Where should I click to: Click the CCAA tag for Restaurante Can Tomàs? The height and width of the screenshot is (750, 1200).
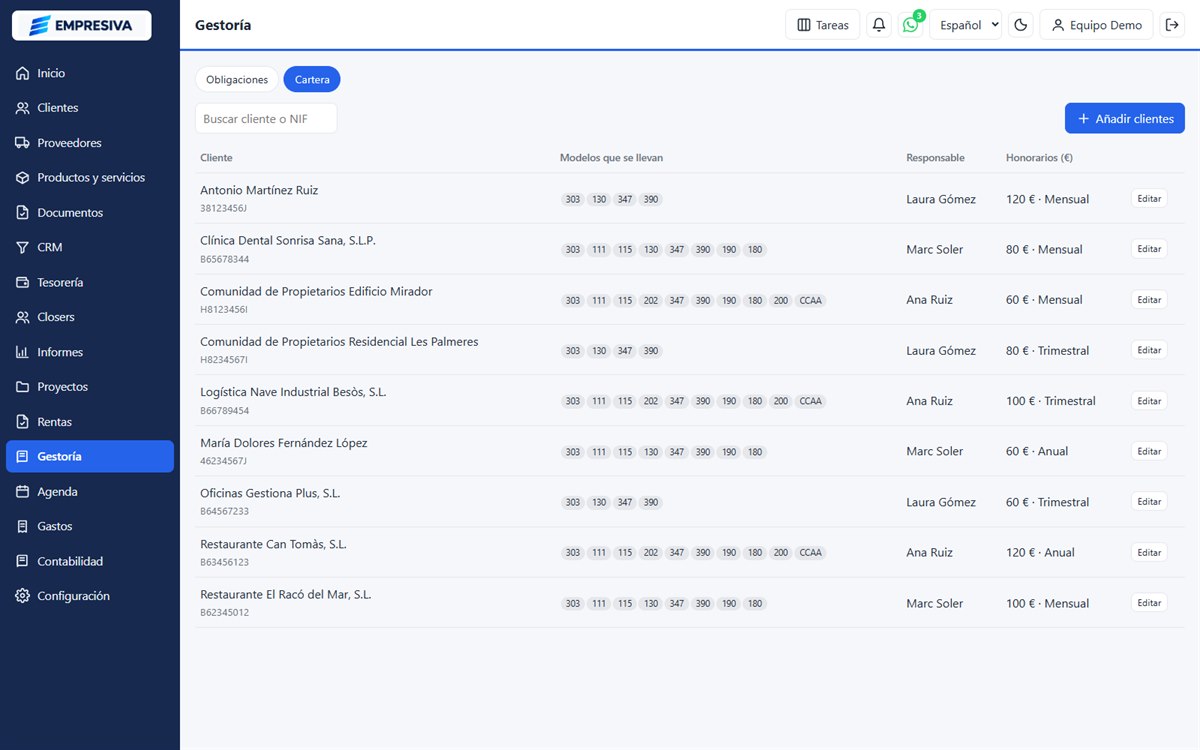pos(810,553)
